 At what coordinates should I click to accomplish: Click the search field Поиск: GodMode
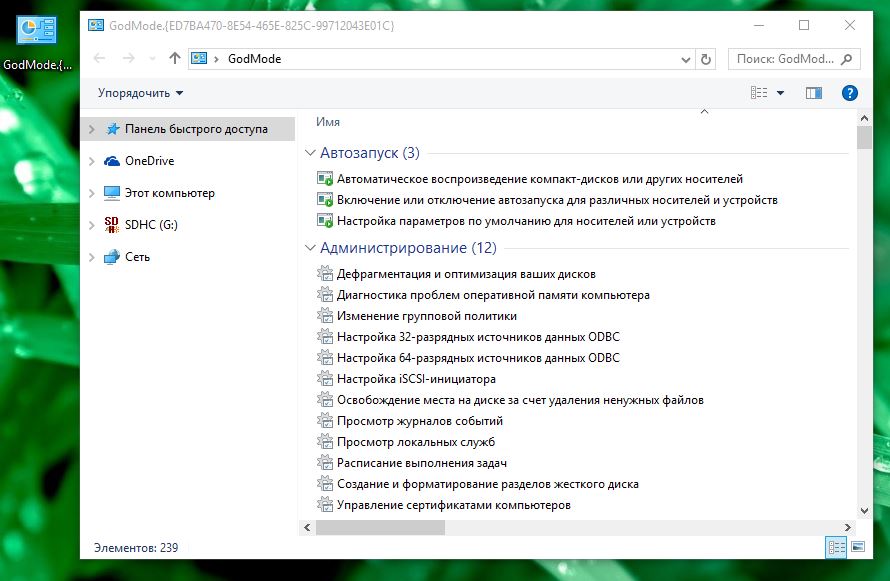(783, 59)
